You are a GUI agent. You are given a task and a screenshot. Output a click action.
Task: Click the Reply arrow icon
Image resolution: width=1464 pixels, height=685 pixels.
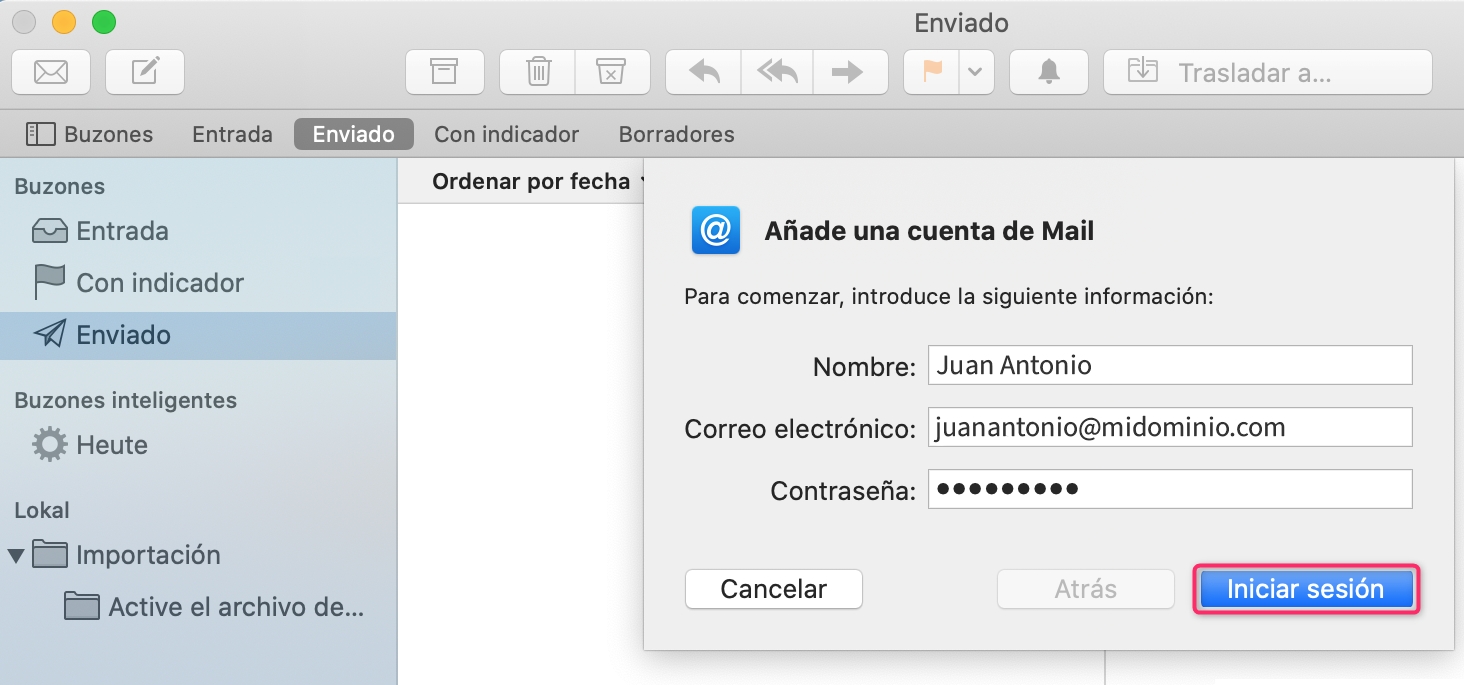tap(704, 72)
